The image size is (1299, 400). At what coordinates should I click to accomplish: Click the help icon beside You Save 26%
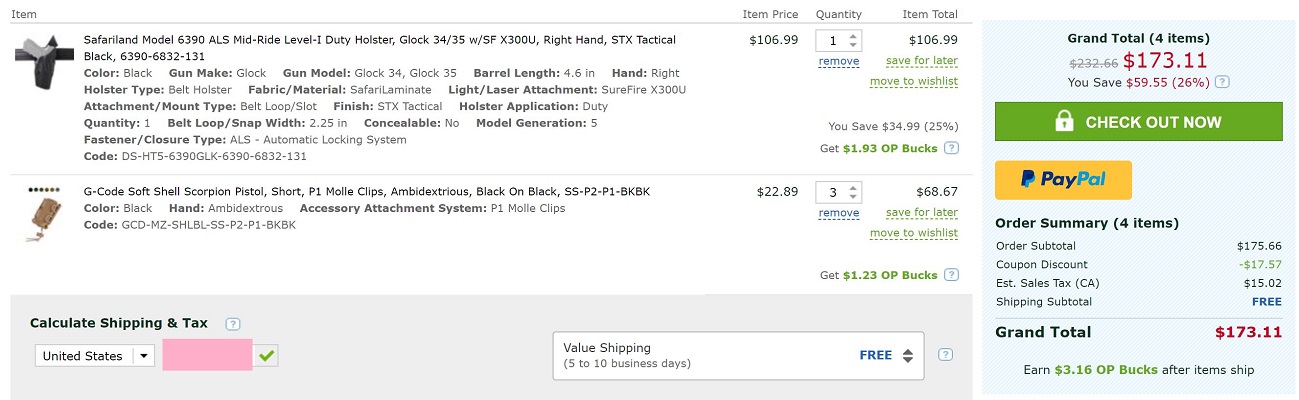1222,83
